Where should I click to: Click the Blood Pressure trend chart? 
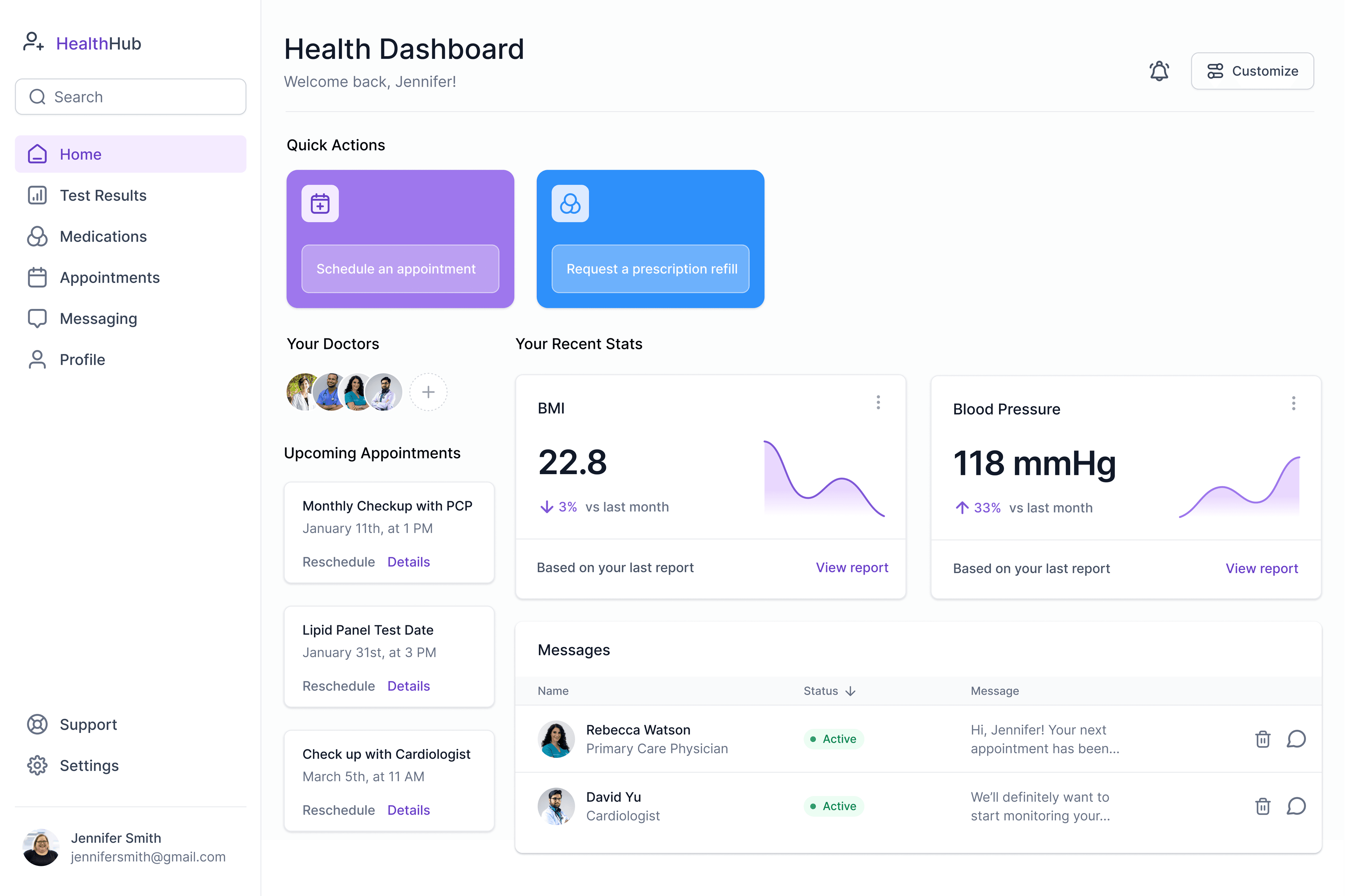click(x=1239, y=487)
